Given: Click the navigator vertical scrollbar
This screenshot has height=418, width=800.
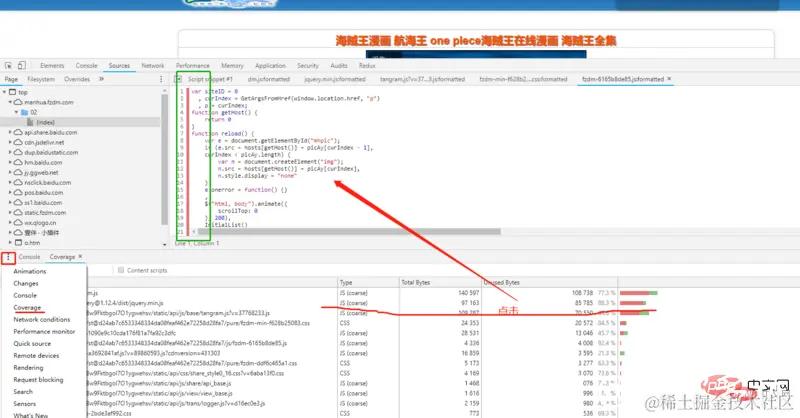Looking at the screenshot, I should 164,159.
